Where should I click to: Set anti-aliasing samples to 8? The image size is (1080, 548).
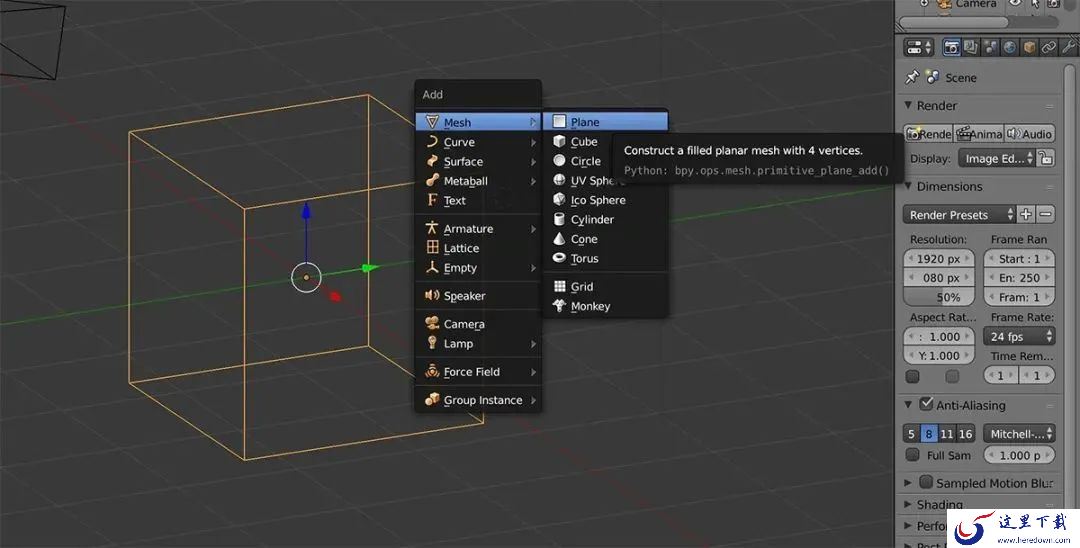coord(928,434)
